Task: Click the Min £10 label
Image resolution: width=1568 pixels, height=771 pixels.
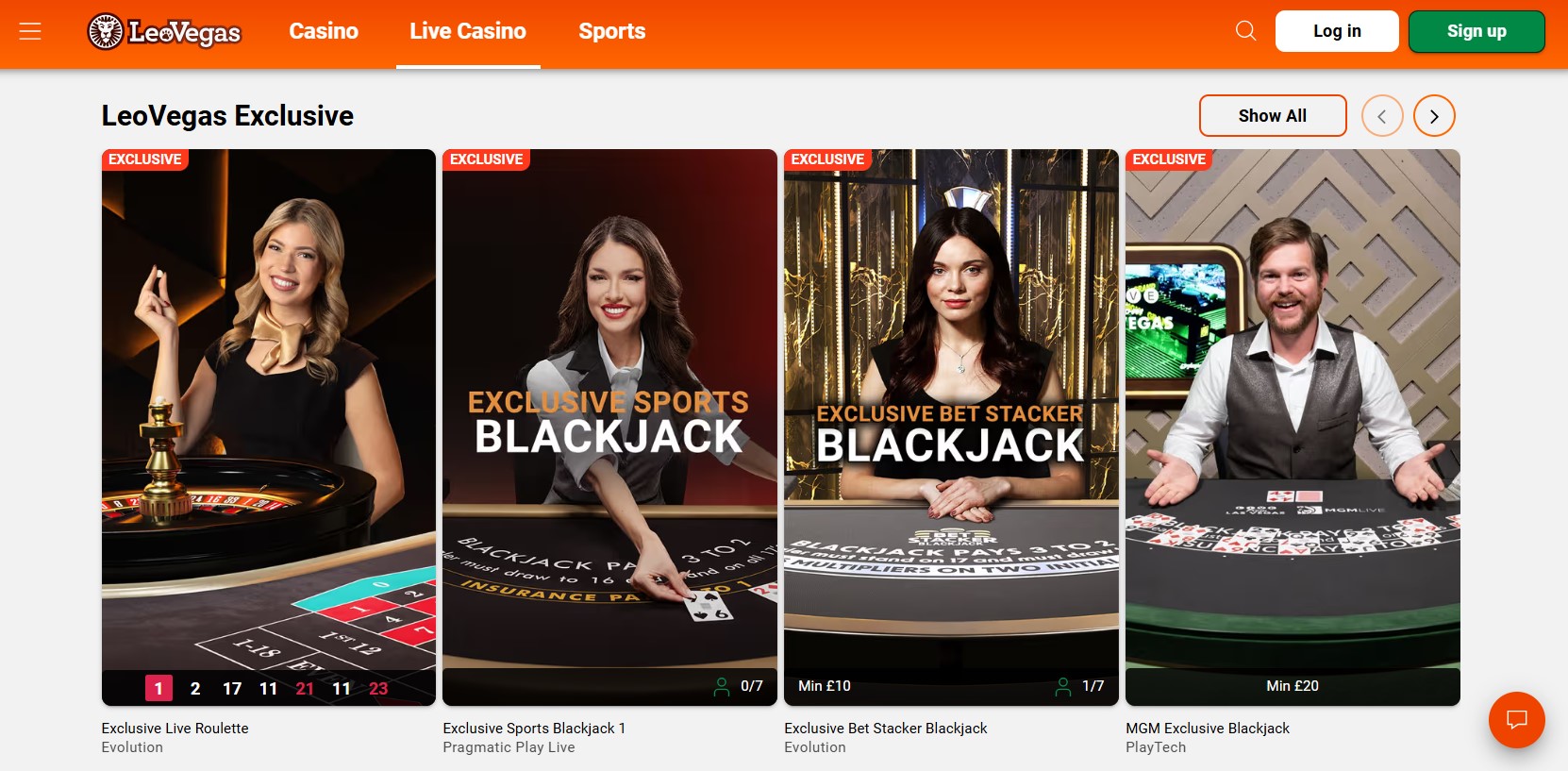Action: 825,686
